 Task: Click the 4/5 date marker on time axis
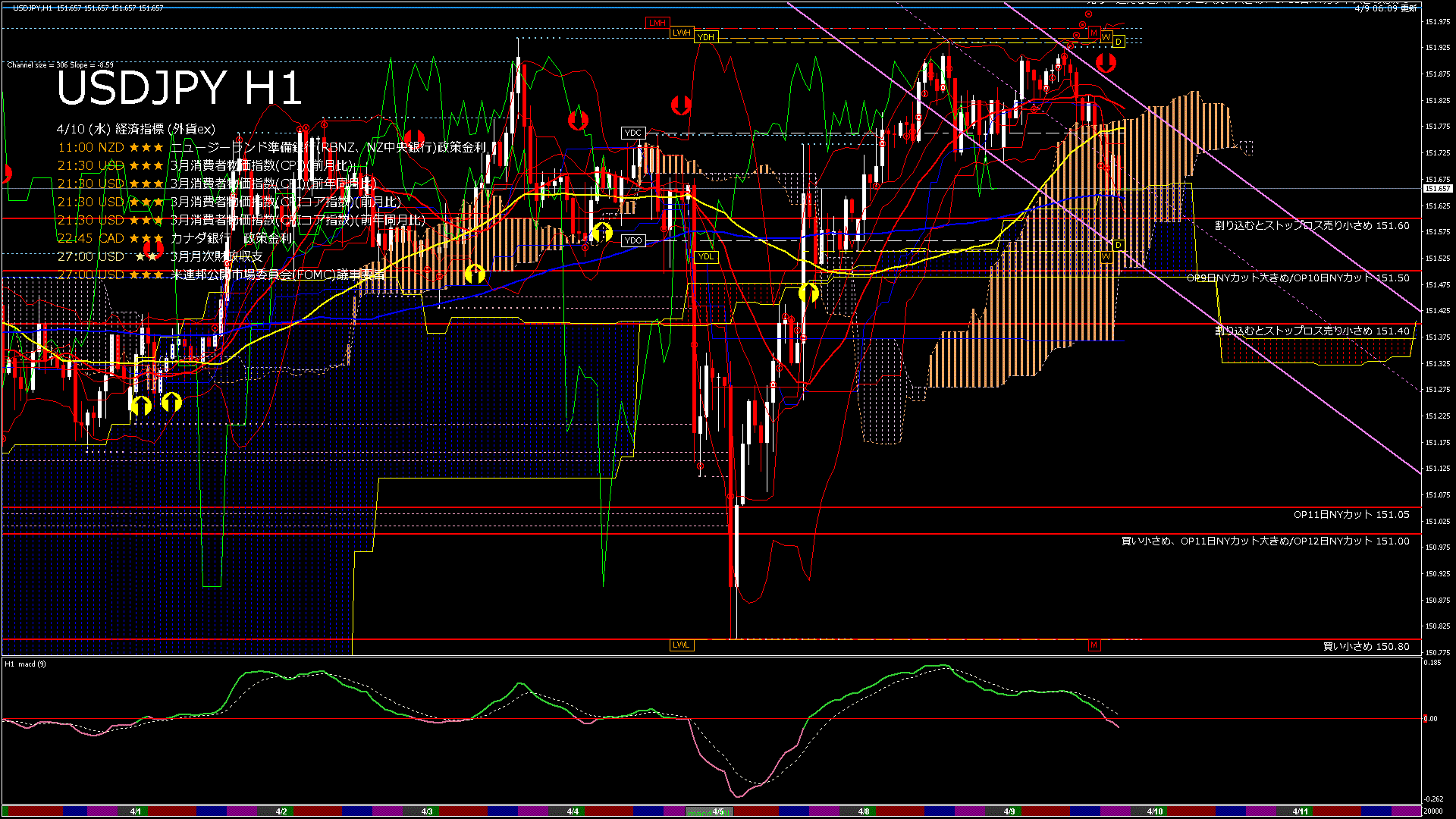point(718,811)
